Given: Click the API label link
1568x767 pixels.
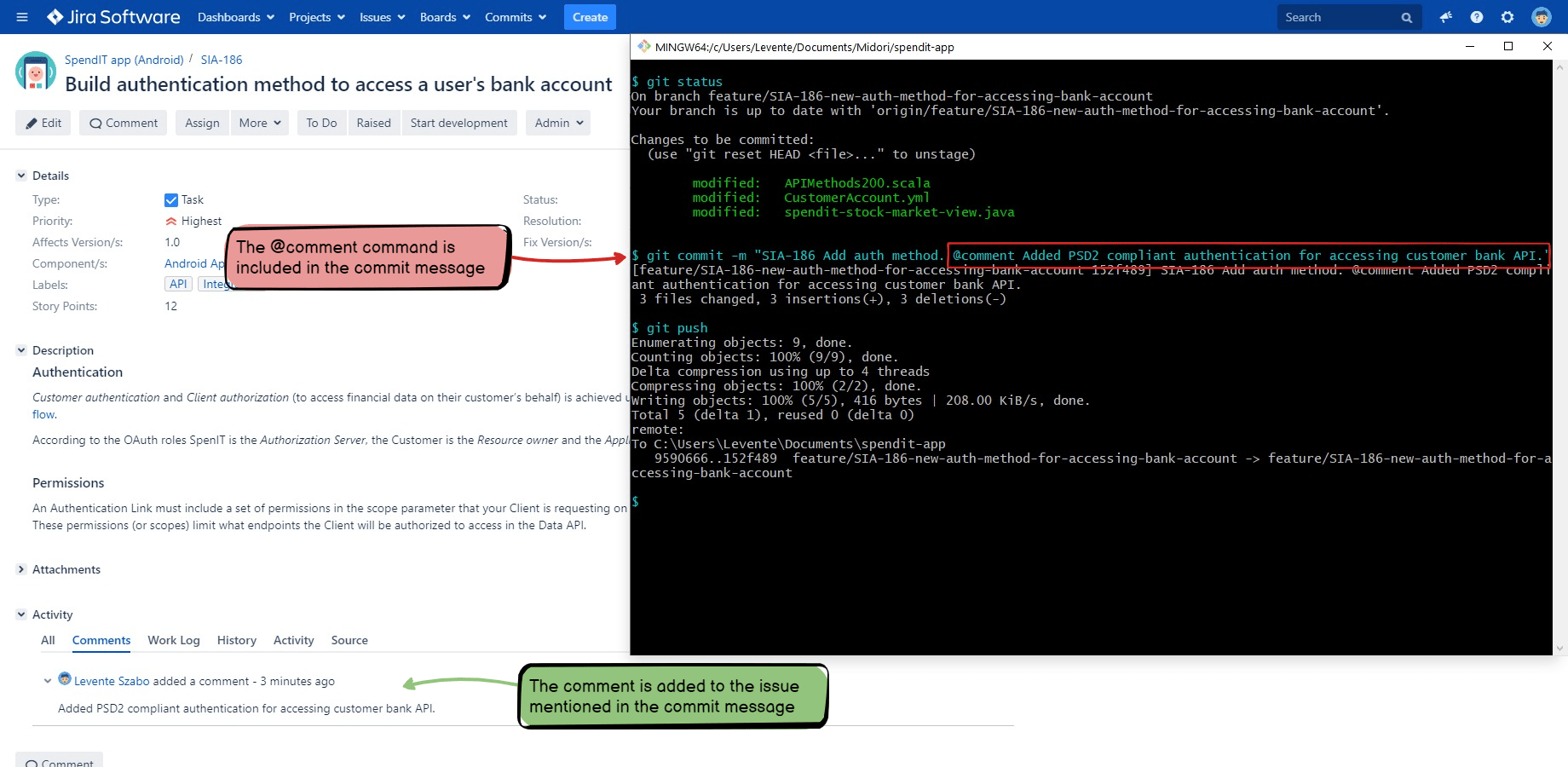Looking at the screenshot, I should 178,284.
